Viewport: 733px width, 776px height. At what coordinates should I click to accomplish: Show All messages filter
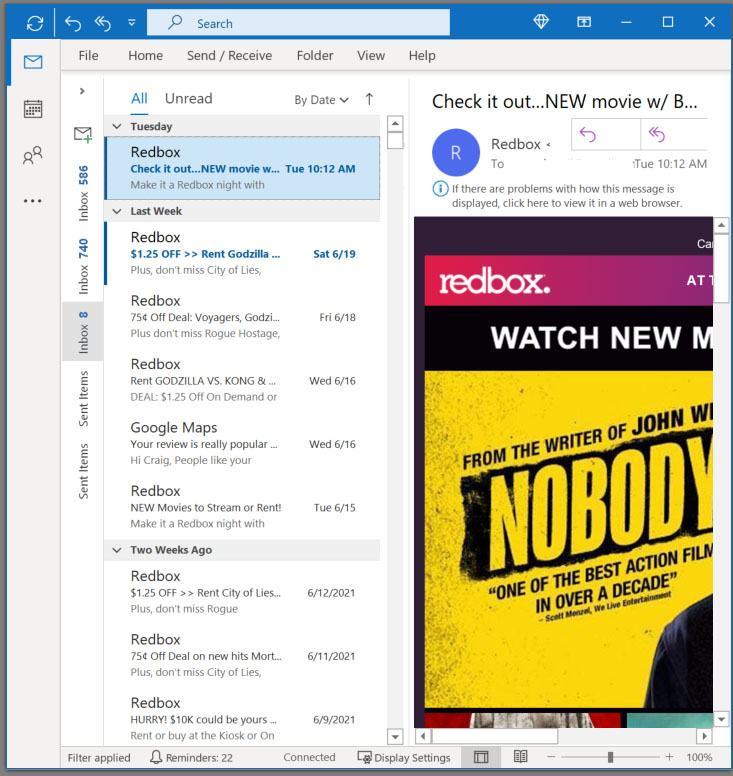click(139, 98)
